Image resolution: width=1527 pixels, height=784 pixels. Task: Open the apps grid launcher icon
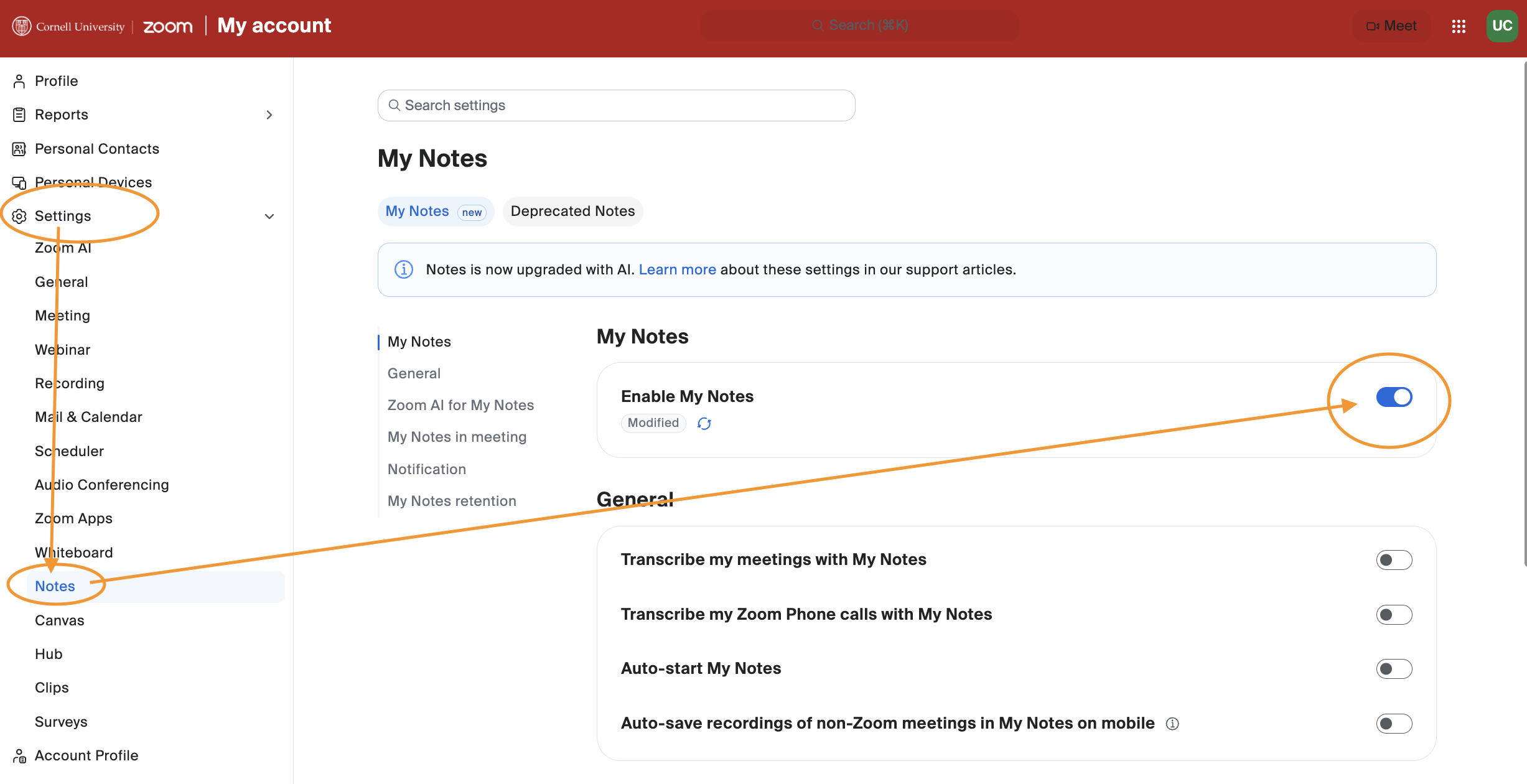[1459, 26]
